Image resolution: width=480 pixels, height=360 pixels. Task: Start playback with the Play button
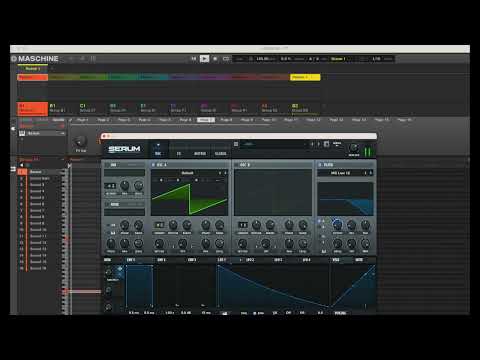click(204, 59)
